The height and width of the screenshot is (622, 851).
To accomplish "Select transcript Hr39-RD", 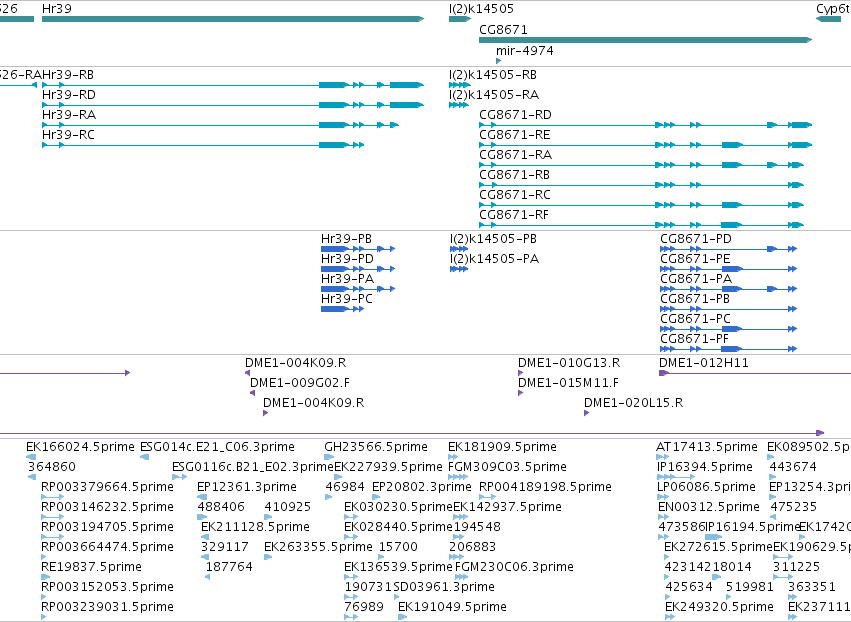I will point(69,95).
